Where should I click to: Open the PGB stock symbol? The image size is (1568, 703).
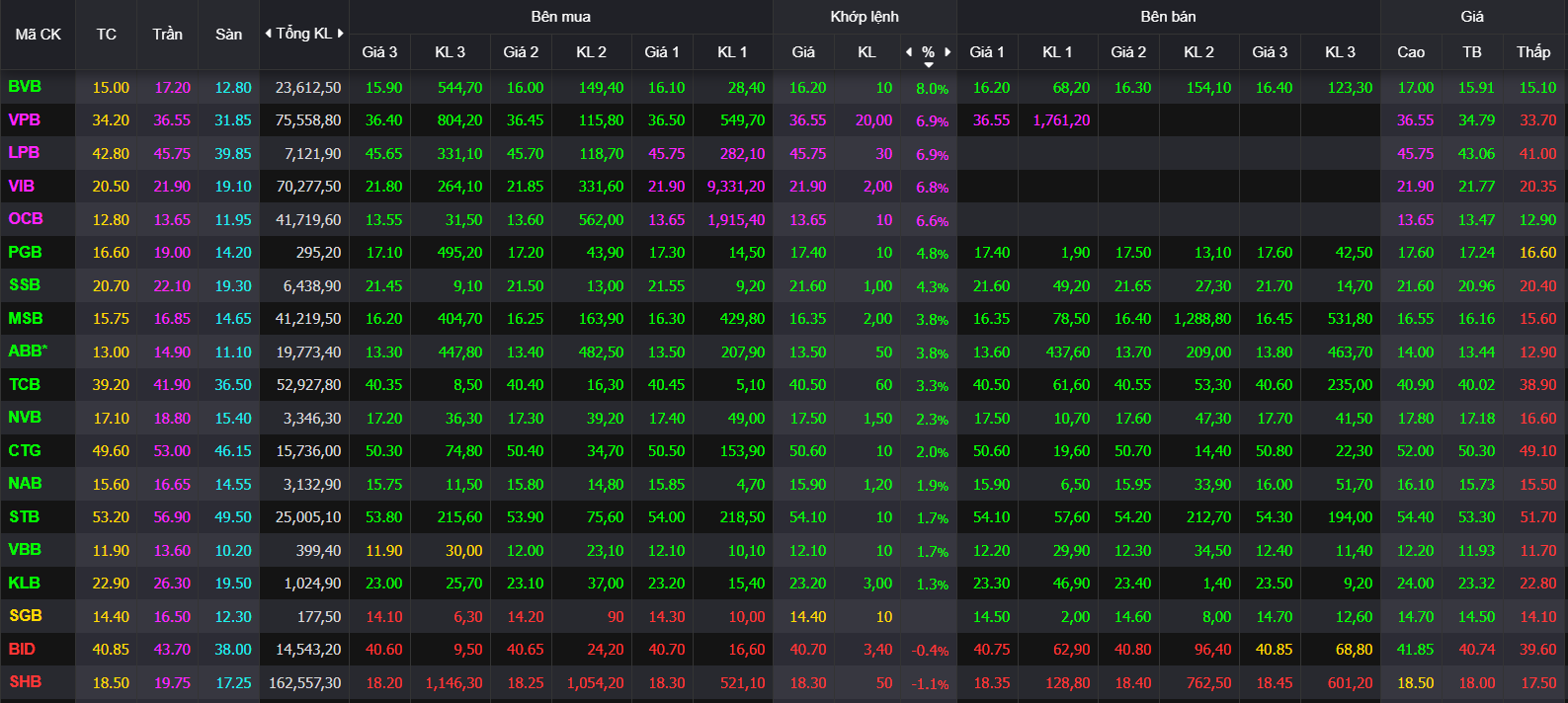25,252
